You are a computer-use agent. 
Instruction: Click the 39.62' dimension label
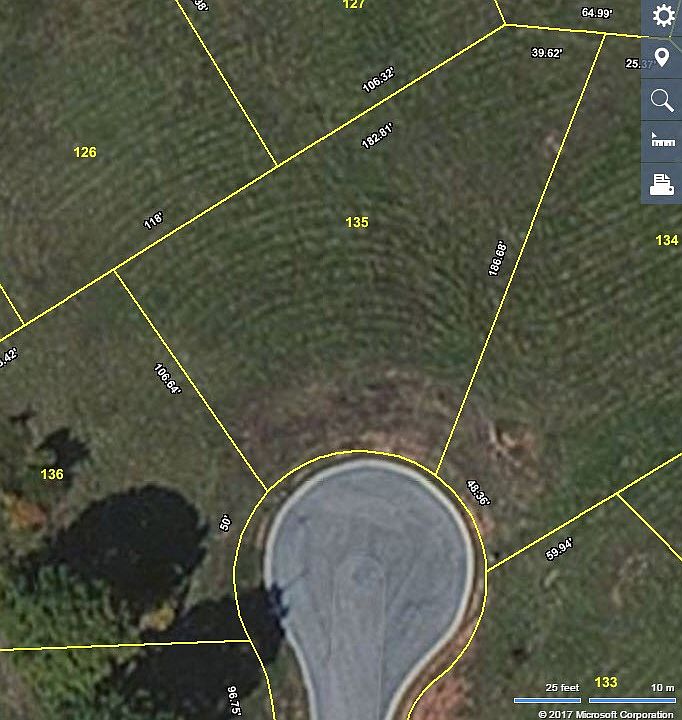[547, 53]
